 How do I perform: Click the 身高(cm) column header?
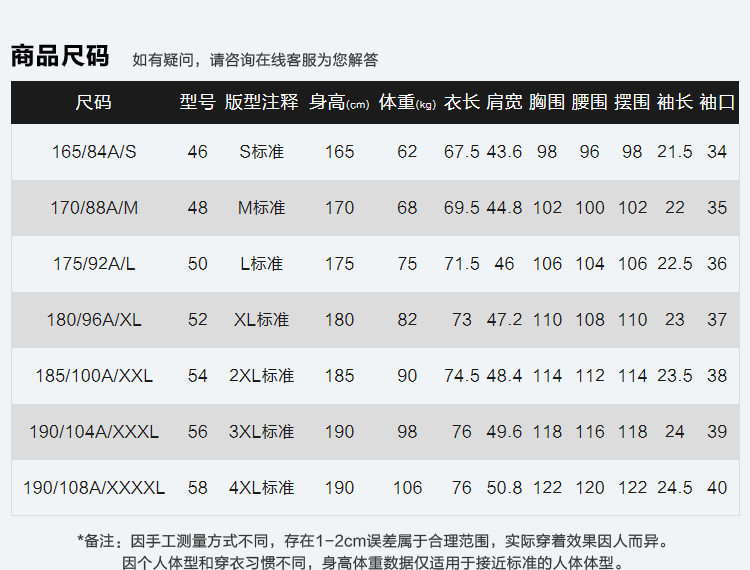339,102
